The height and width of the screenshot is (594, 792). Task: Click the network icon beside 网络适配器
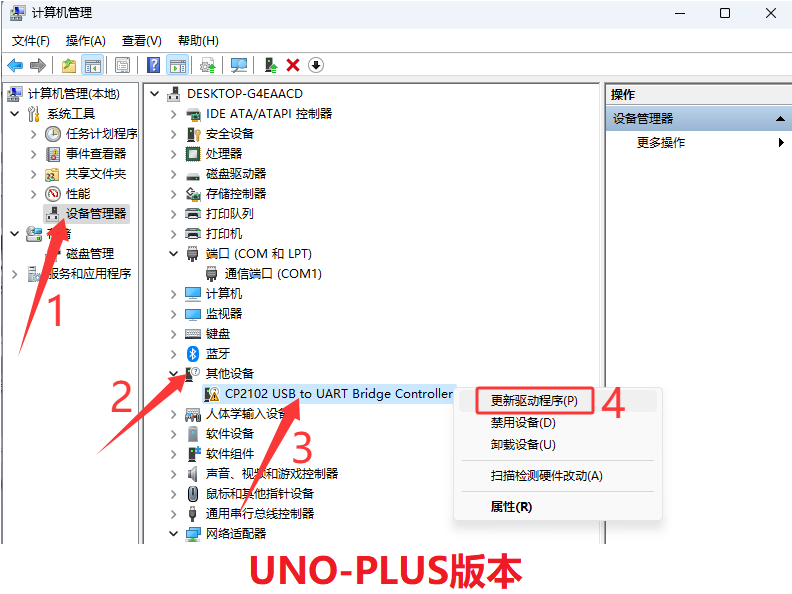coord(193,534)
